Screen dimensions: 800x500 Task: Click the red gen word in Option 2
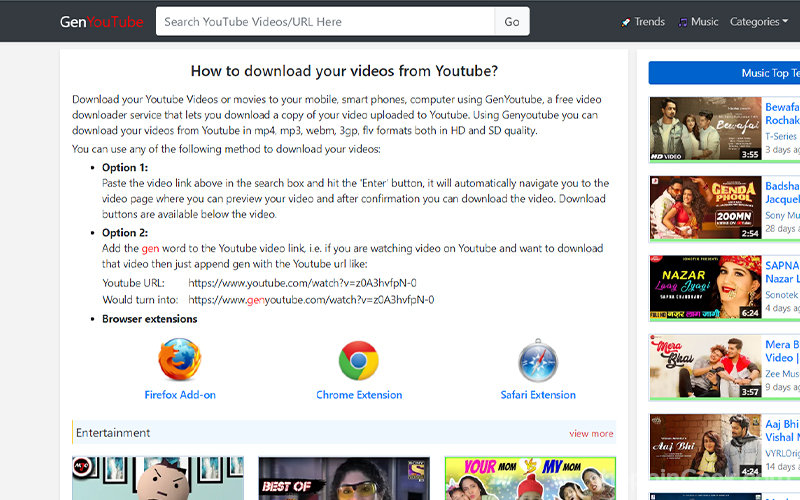click(150, 249)
